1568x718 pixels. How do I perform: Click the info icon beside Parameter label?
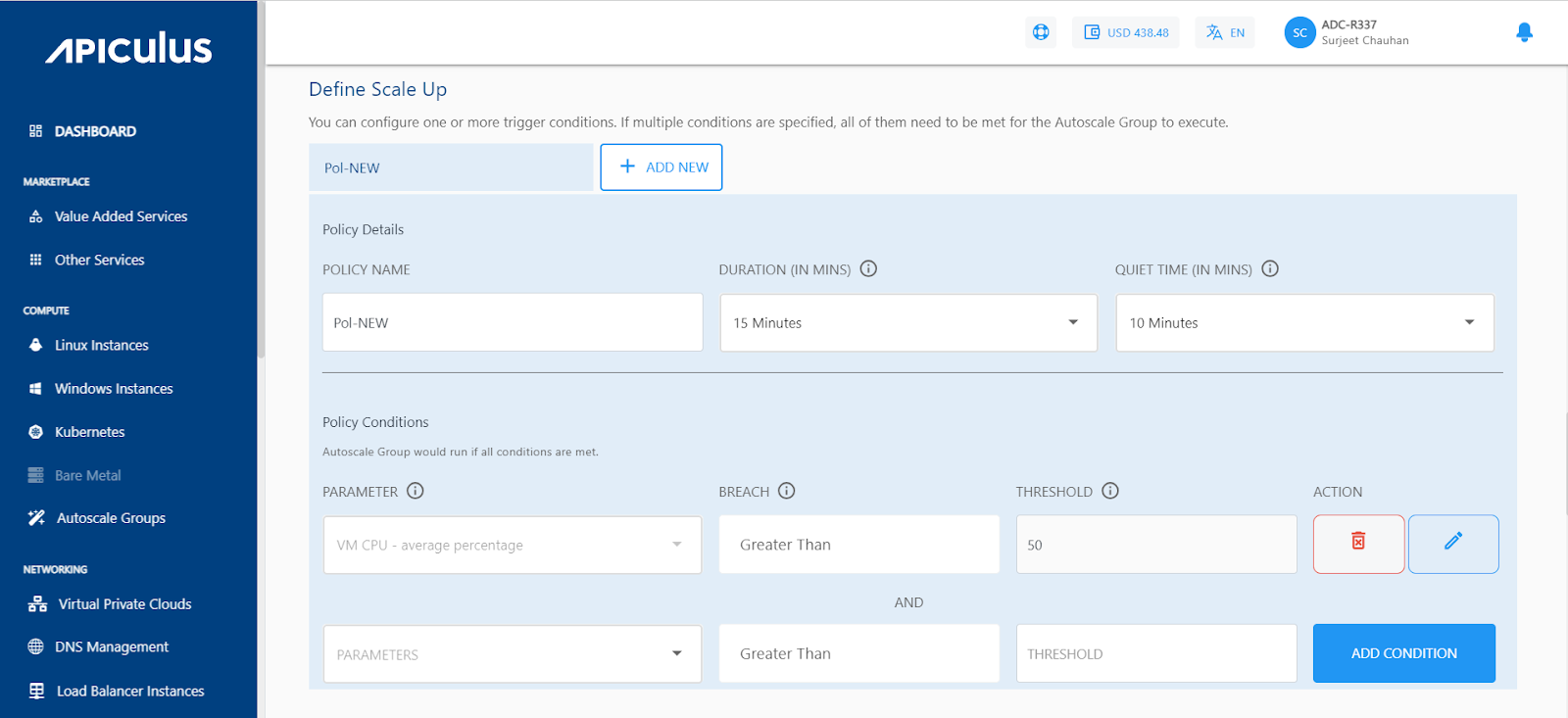(x=416, y=491)
